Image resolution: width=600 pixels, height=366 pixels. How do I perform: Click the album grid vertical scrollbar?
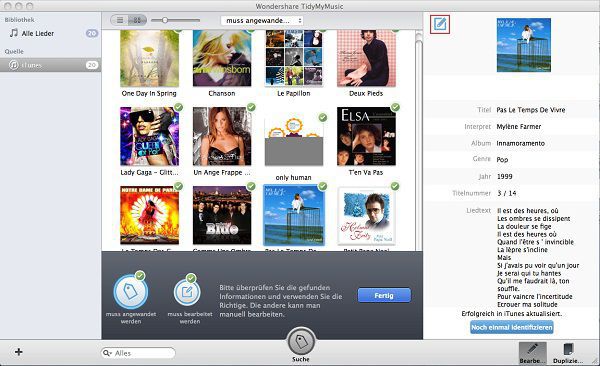tap(419, 141)
